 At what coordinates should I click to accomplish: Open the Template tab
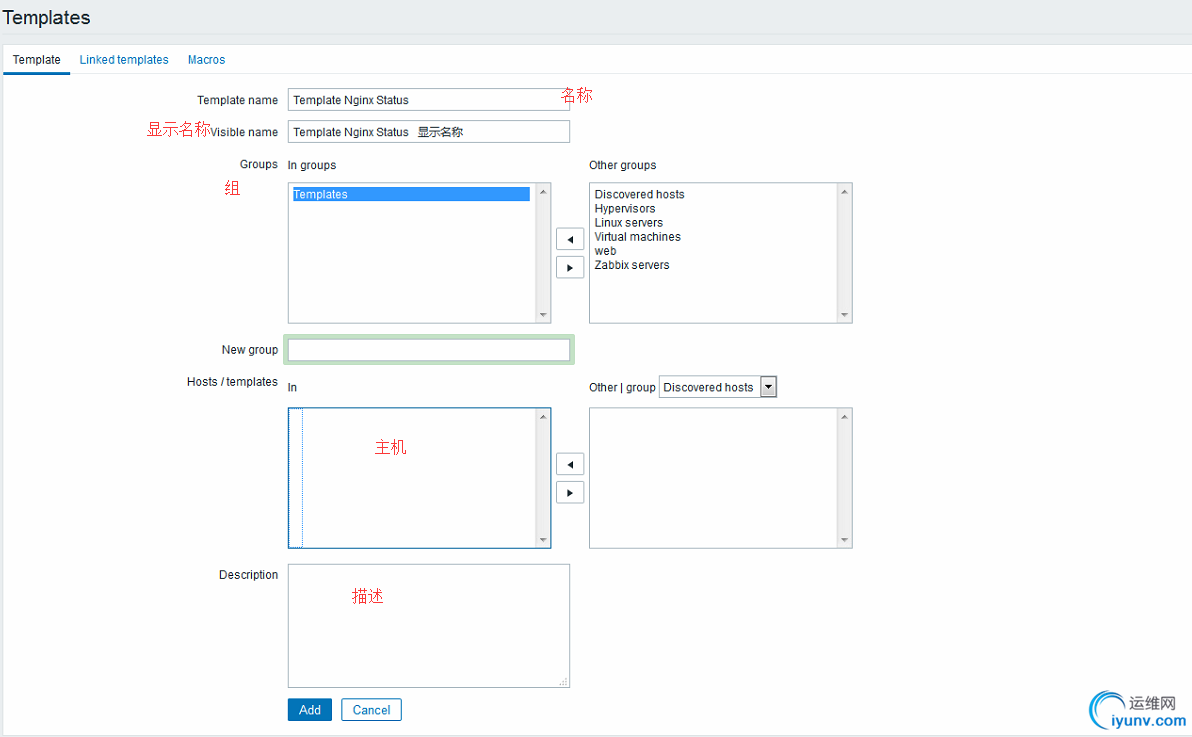coord(36,59)
